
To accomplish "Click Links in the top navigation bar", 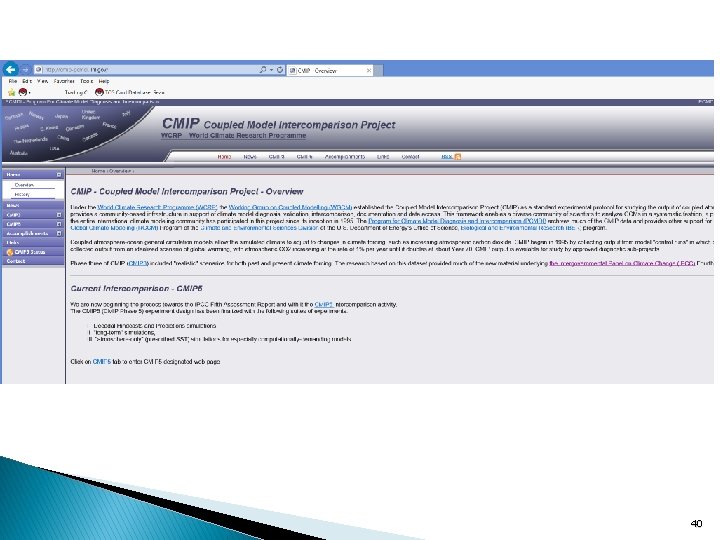I will click(383, 157).
